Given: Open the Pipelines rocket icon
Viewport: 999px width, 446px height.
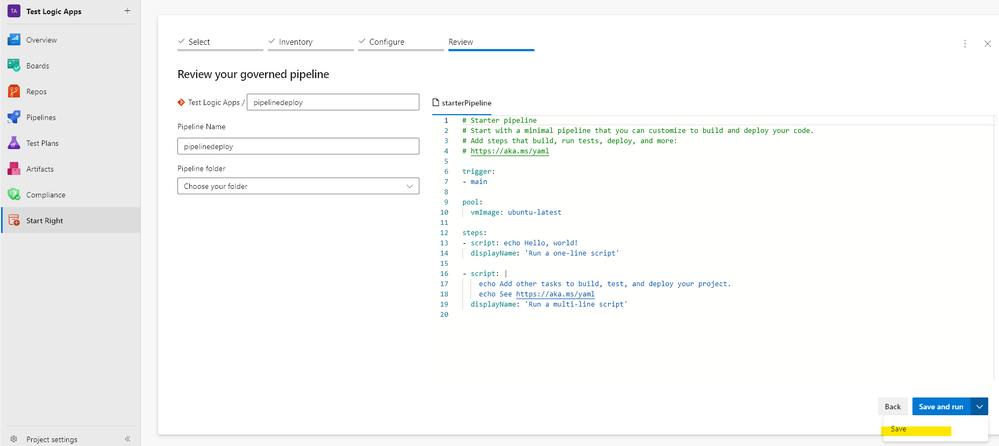Looking at the screenshot, I should click(14, 117).
